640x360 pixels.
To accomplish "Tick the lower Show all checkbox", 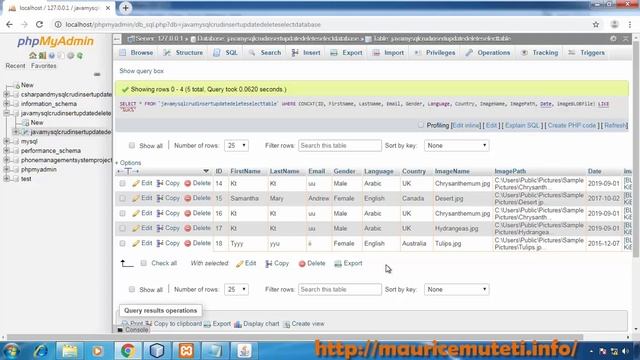I will [x=132, y=289].
